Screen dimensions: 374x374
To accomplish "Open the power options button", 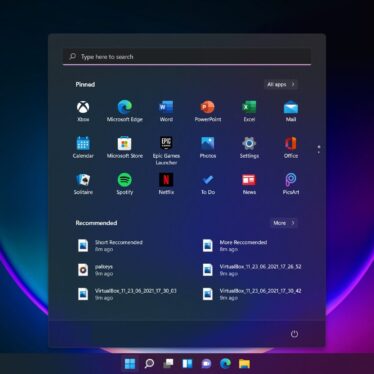I will pos(294,334).
